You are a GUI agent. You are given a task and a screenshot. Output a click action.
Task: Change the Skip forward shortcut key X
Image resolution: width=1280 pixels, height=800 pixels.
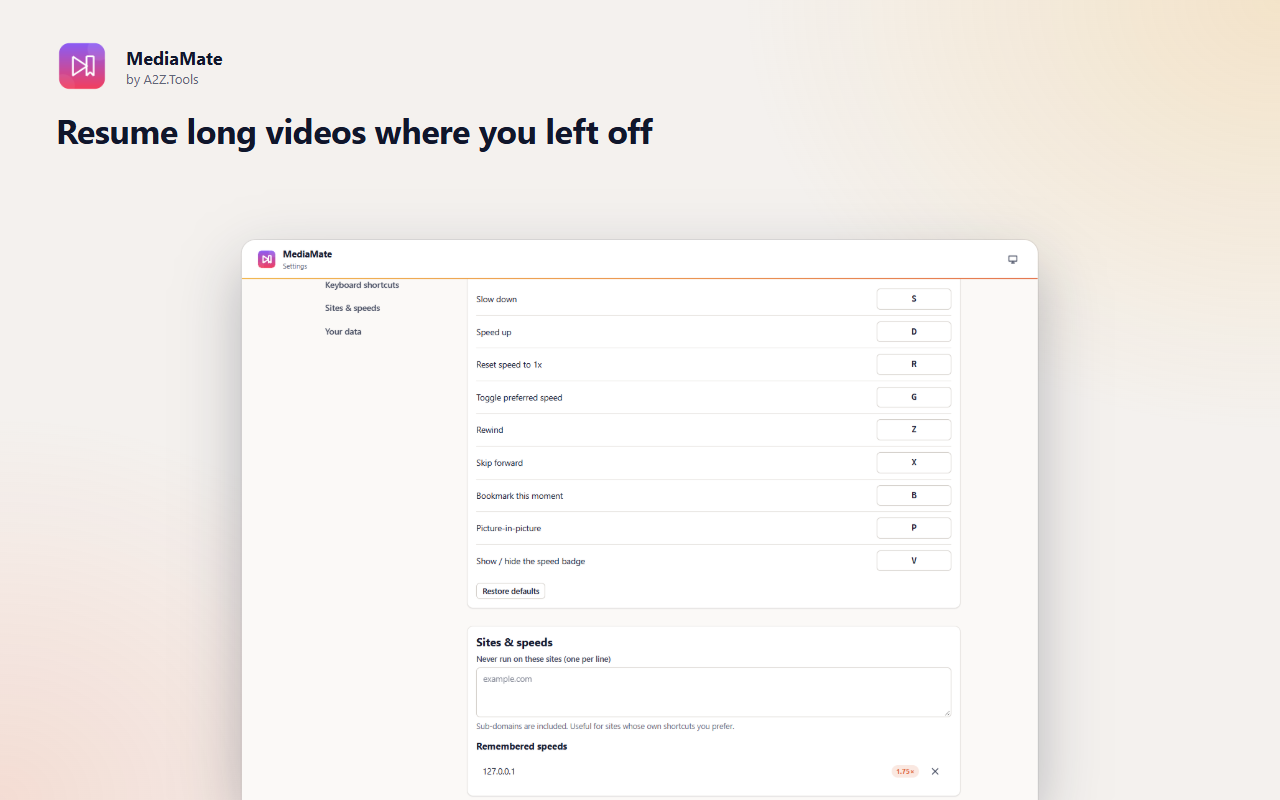914,463
